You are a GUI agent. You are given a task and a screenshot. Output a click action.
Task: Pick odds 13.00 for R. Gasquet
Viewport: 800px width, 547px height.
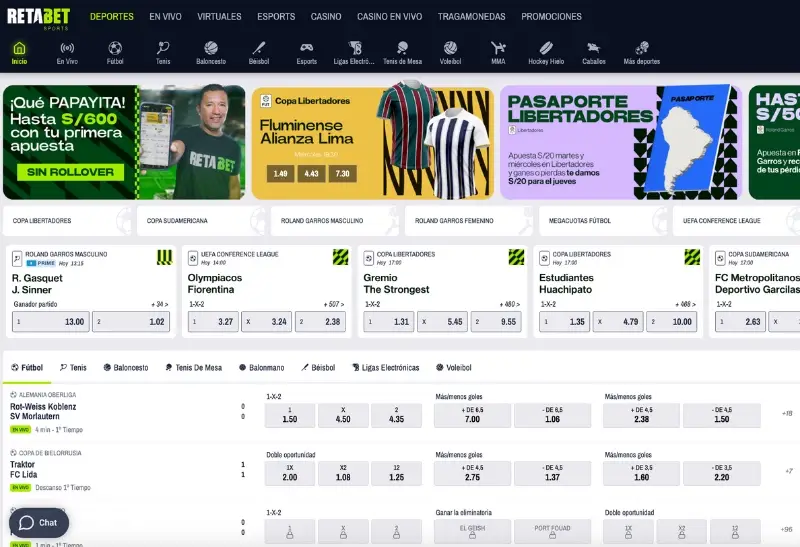48,322
